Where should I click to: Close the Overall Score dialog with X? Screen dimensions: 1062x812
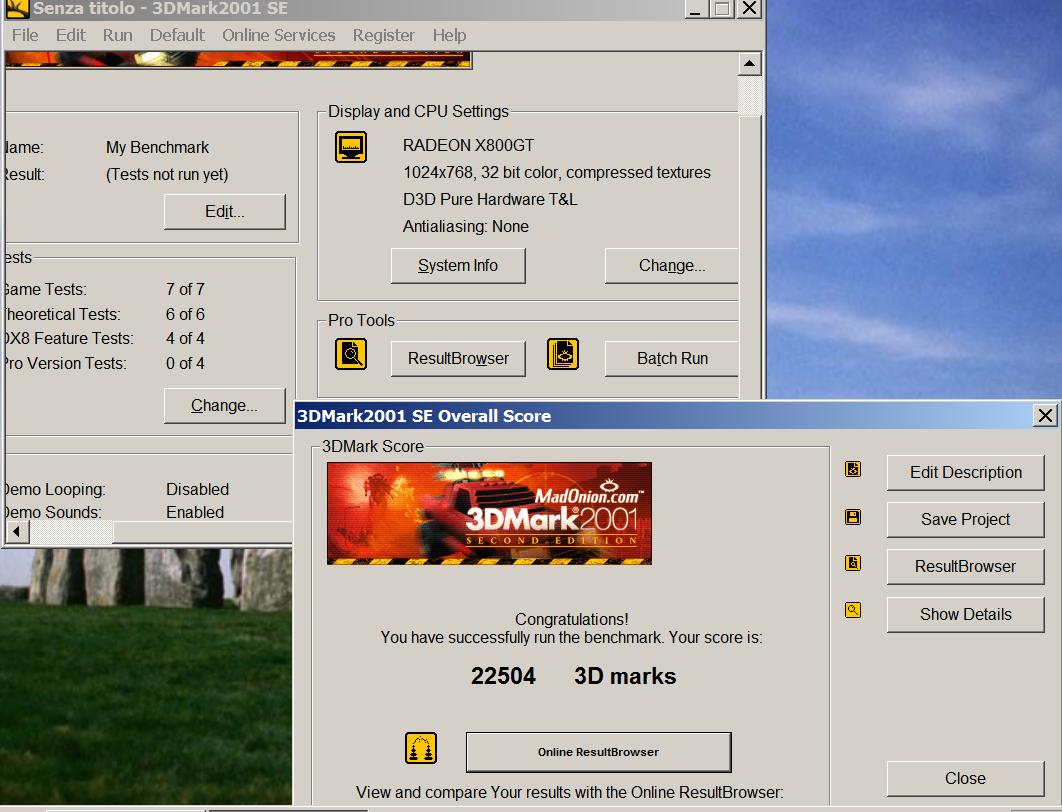point(1045,415)
